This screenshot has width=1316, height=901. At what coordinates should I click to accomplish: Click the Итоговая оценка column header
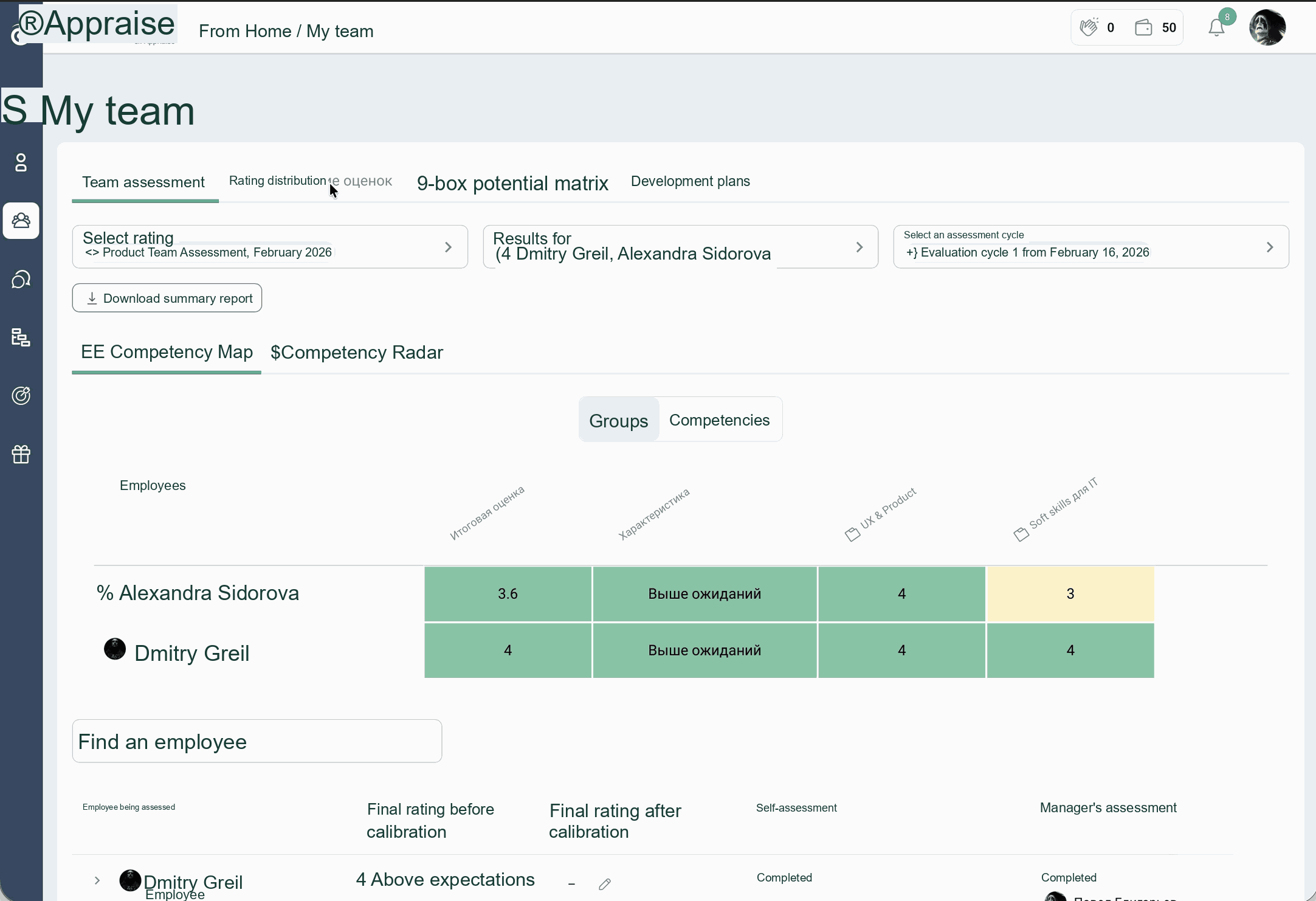tap(487, 513)
